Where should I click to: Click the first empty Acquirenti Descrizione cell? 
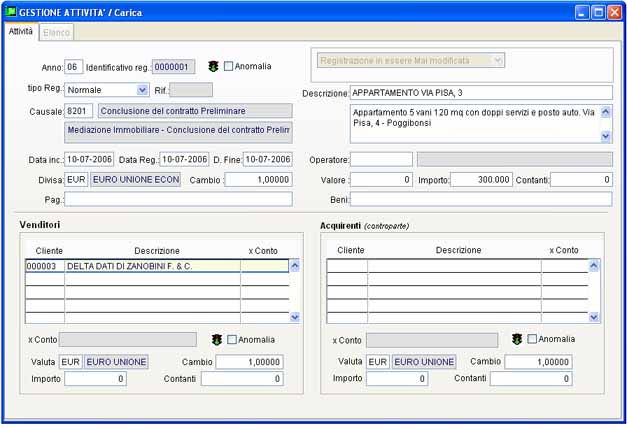pos(454,266)
